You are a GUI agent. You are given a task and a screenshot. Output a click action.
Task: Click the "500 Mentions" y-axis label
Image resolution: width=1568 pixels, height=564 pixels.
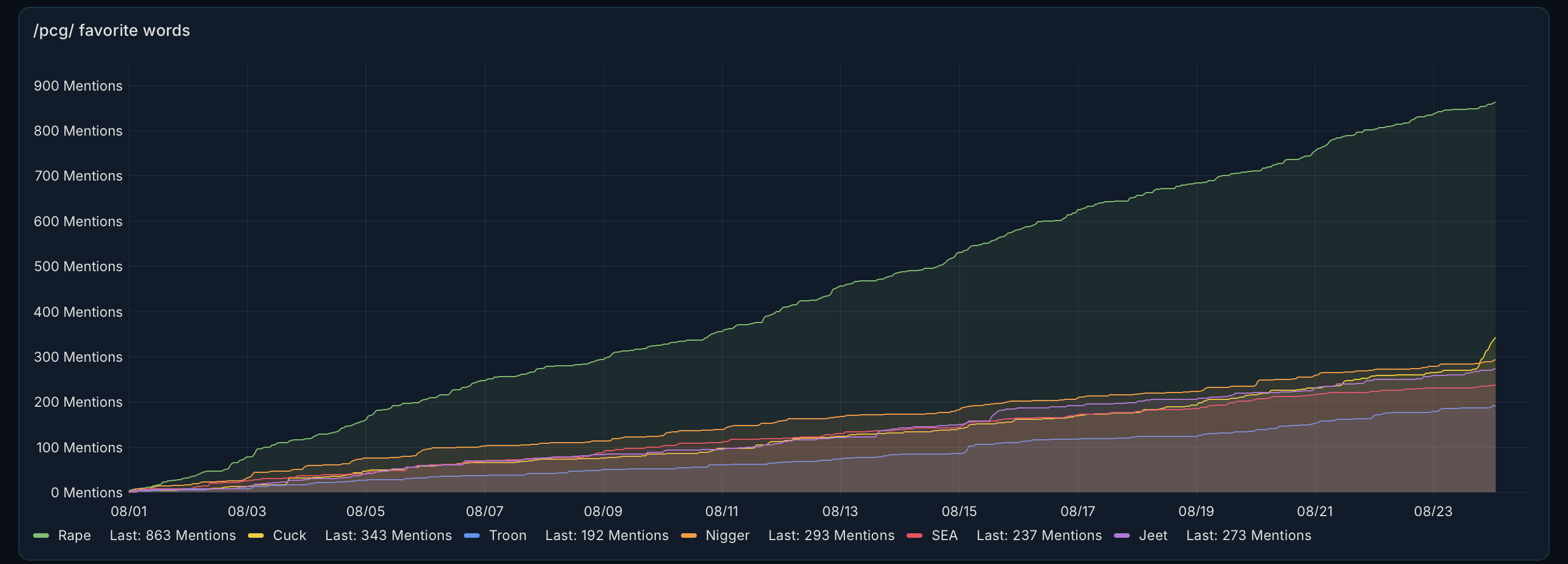[x=78, y=267]
